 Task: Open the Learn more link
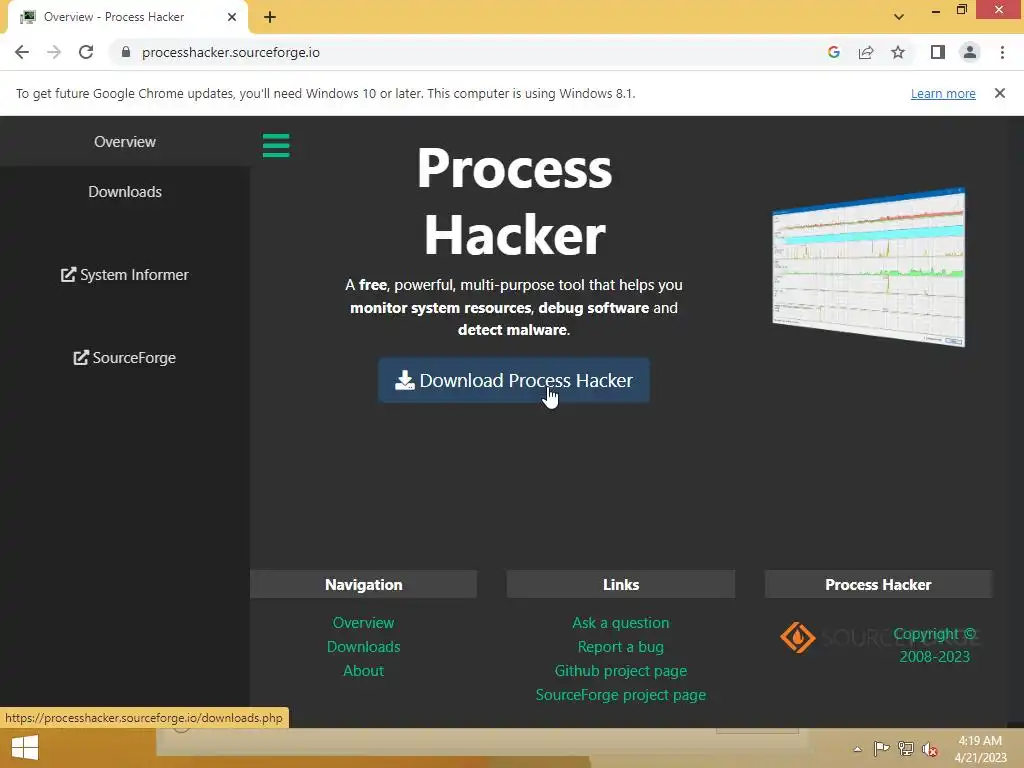(x=943, y=93)
